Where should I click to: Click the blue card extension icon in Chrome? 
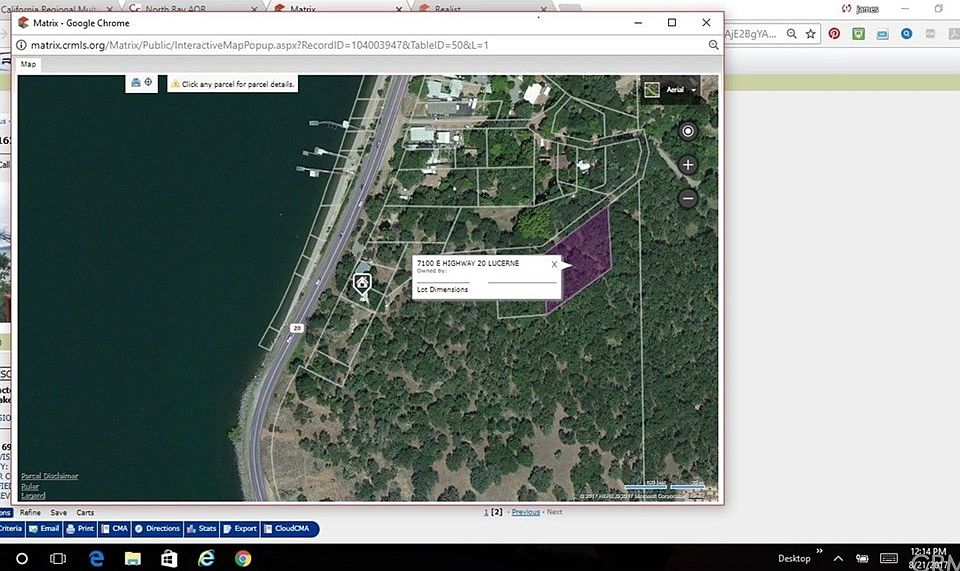coord(882,34)
